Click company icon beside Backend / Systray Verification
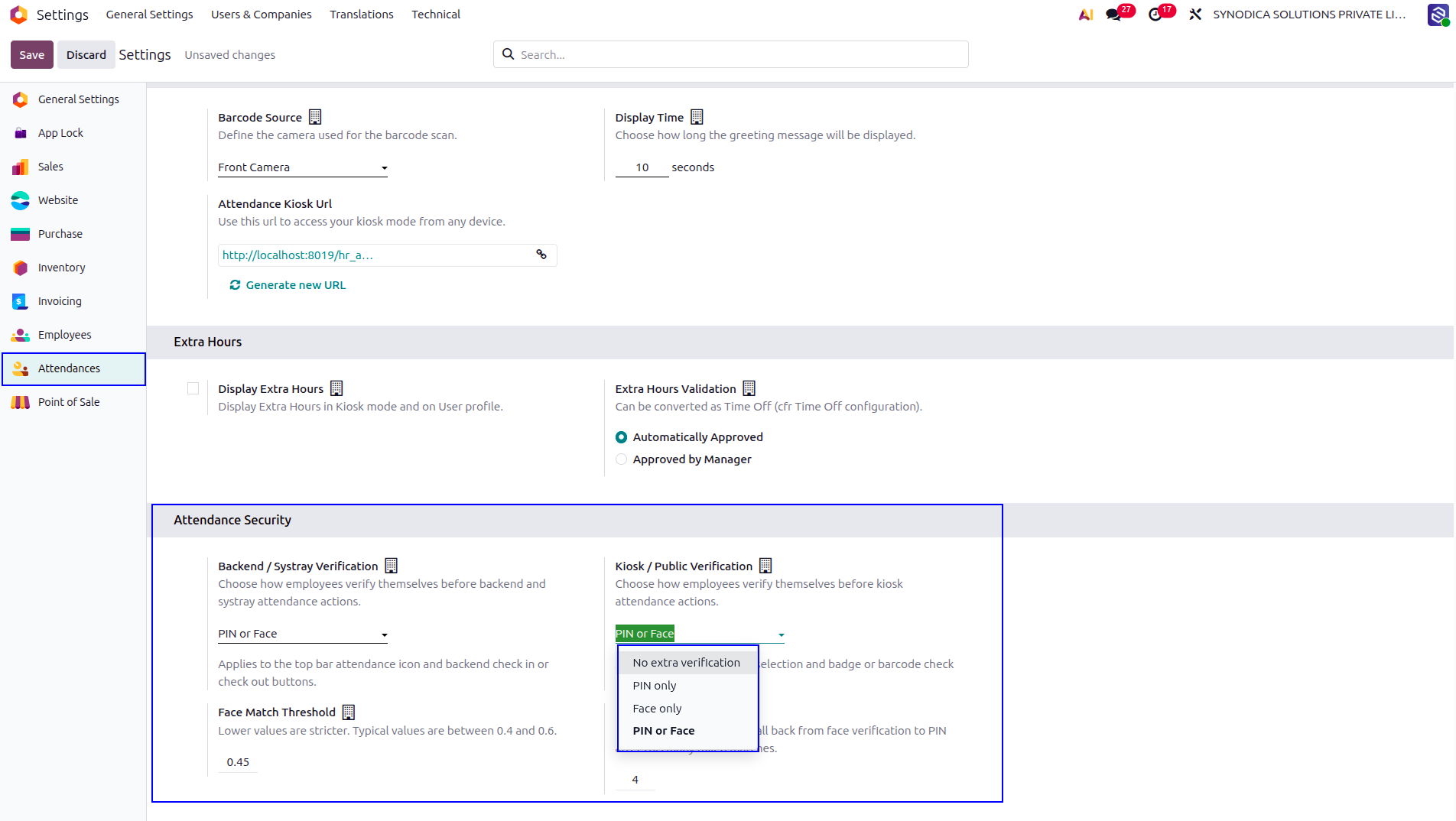 391,566
